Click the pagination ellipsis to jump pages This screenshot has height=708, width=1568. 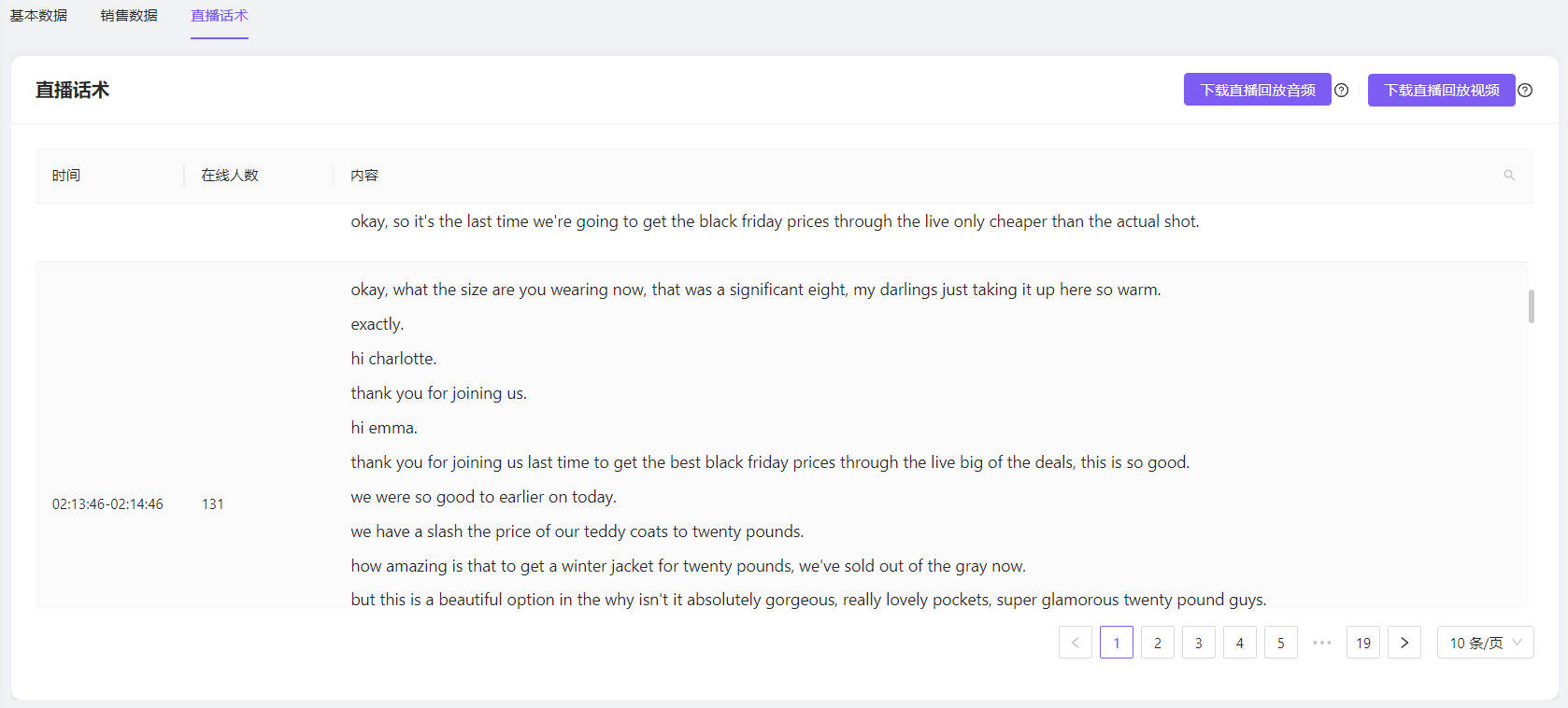pyautogui.click(x=1322, y=643)
